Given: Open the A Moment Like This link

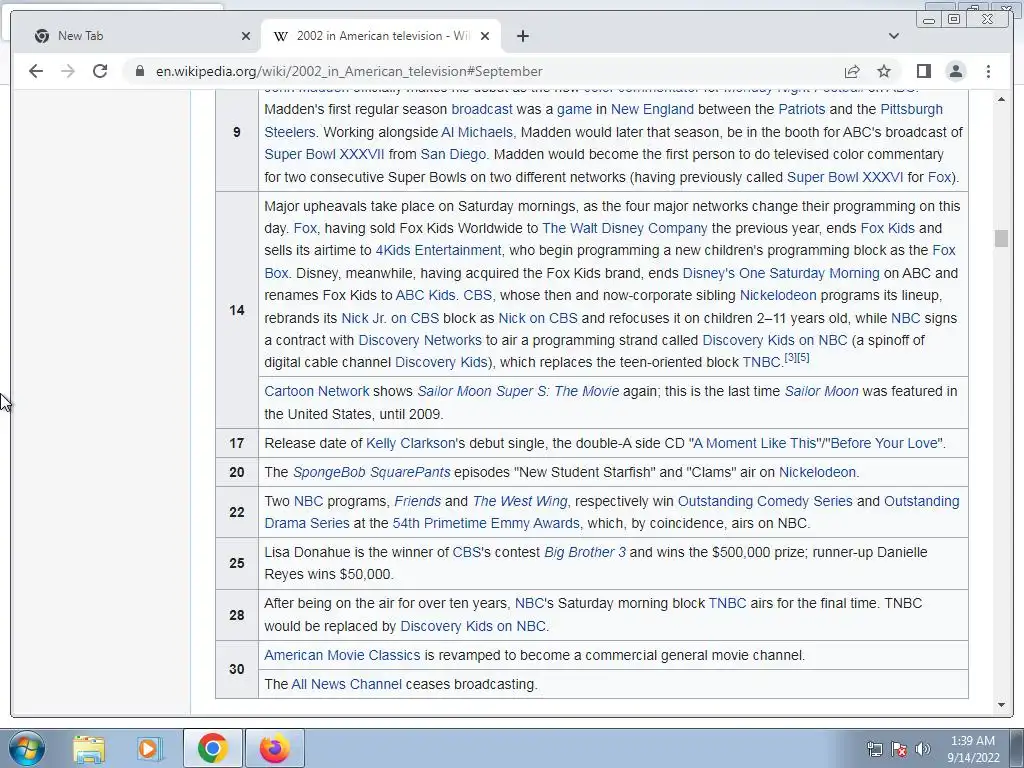Looking at the screenshot, I should click(x=754, y=443).
